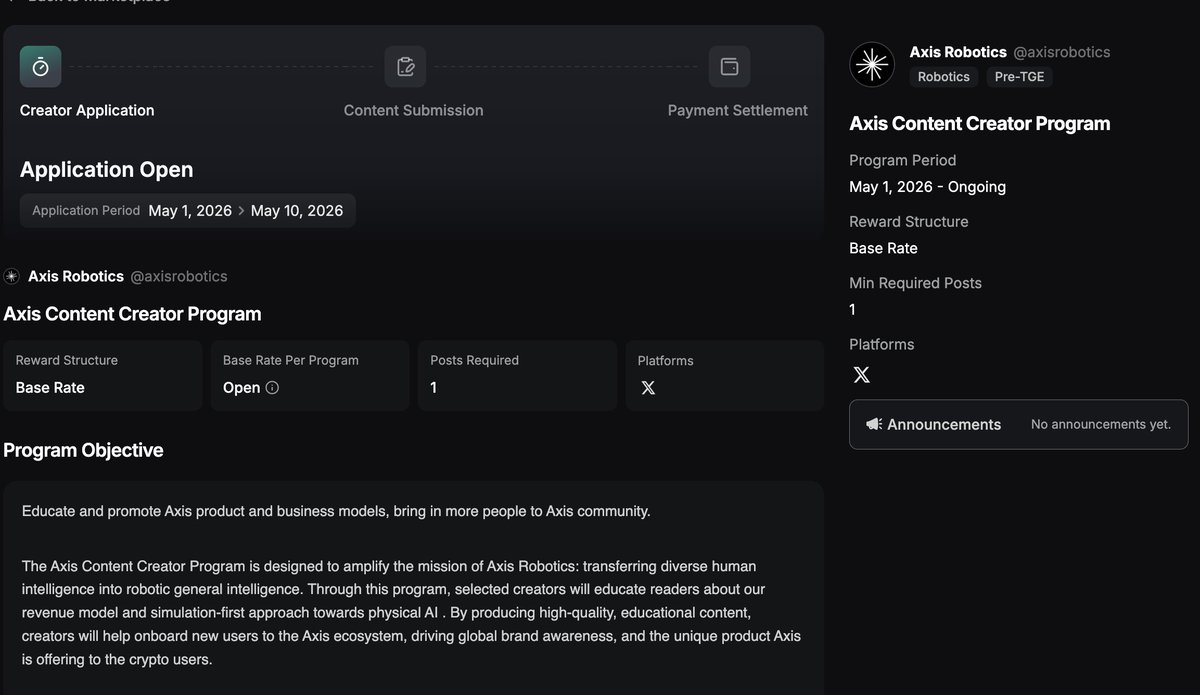This screenshot has width=1200, height=695.
Task: Click the No announcements yet text
Action: click(x=1101, y=424)
